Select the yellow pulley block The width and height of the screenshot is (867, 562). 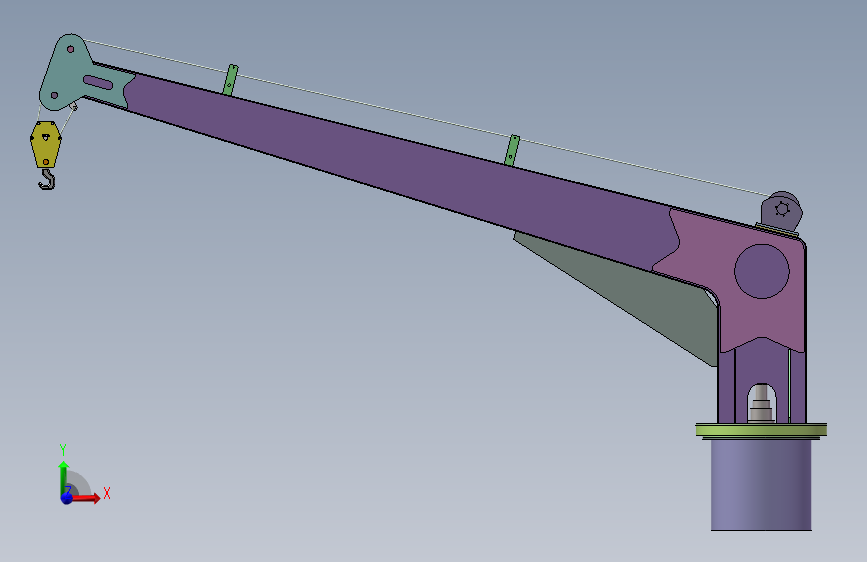pos(45,144)
